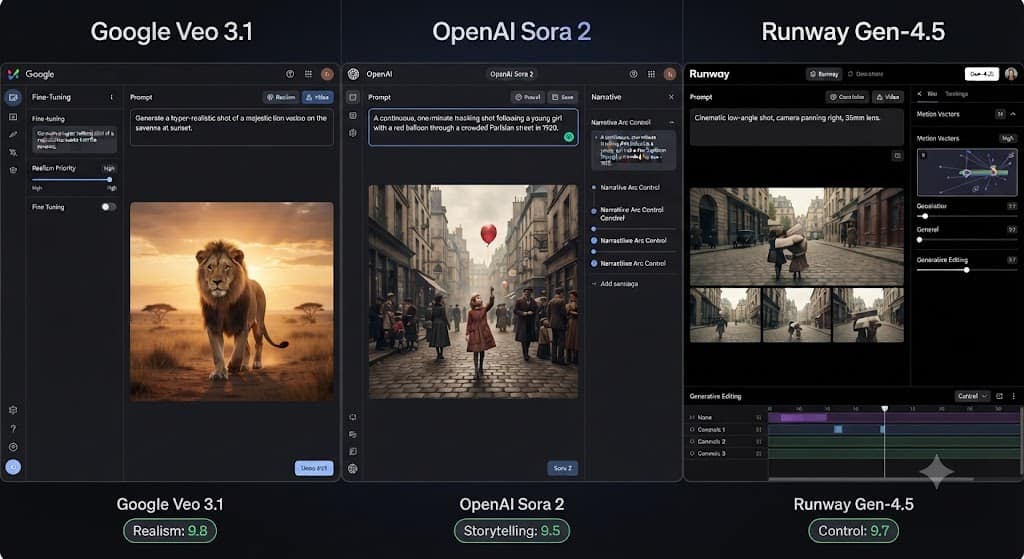Image resolution: width=1024 pixels, height=559 pixels.
Task: Collapse the Narrative Arc Control section
Action: [671, 123]
